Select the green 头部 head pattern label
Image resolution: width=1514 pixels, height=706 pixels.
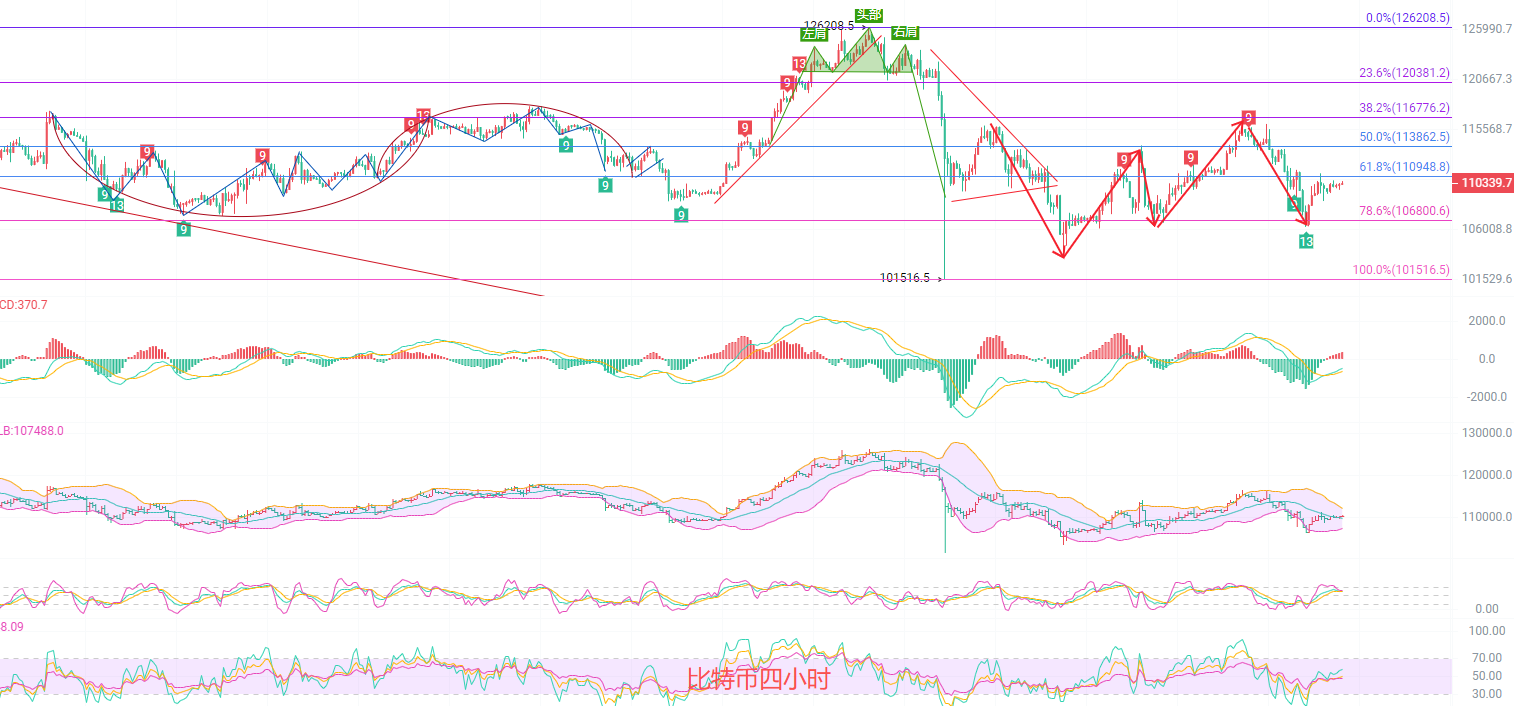(869, 15)
